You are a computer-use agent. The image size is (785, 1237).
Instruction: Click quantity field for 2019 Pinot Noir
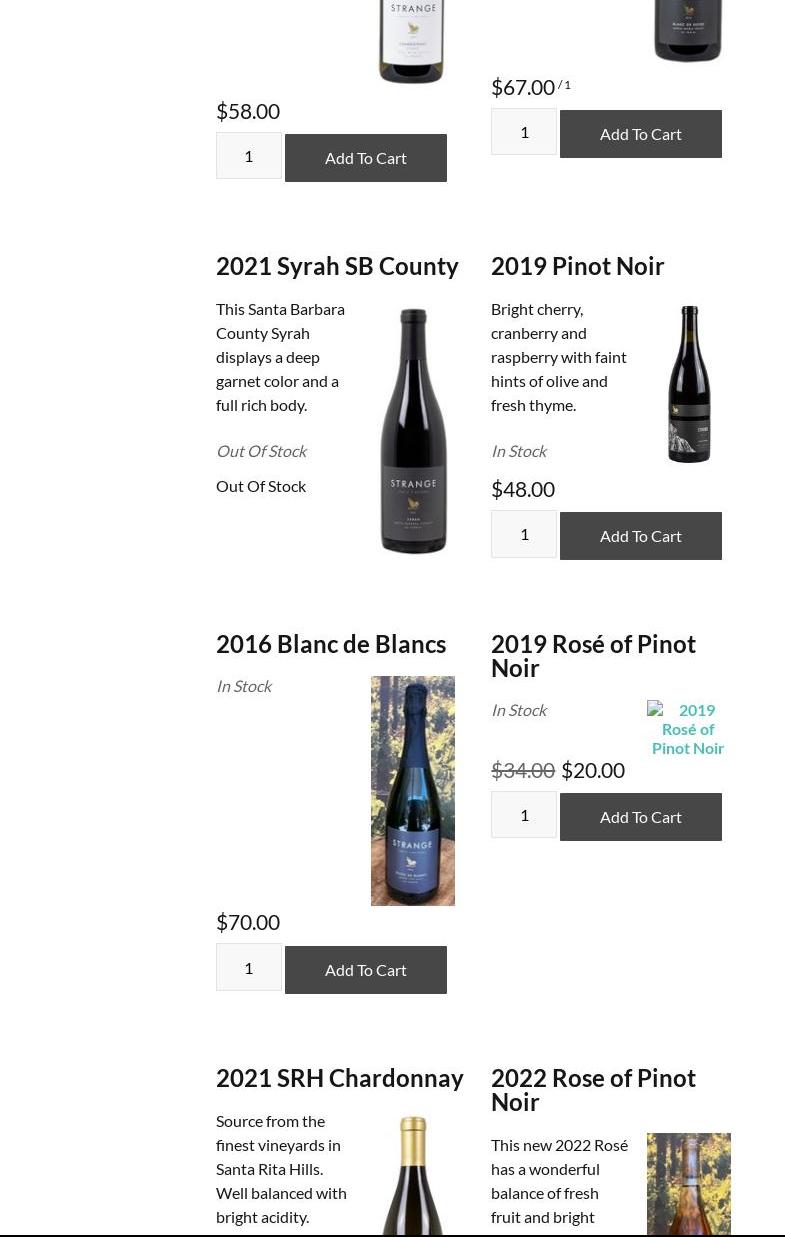click(524, 534)
